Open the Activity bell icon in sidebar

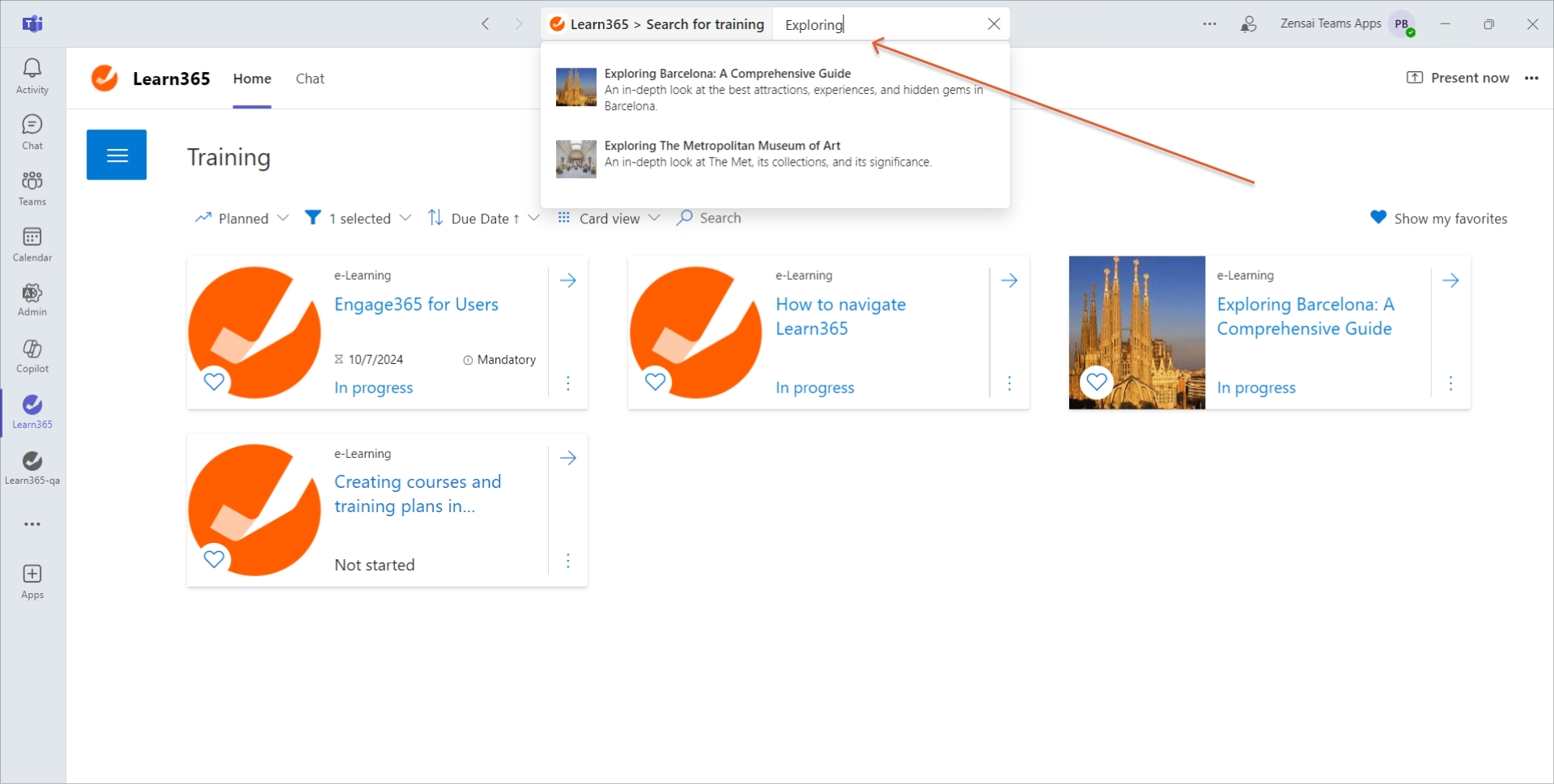coord(32,77)
